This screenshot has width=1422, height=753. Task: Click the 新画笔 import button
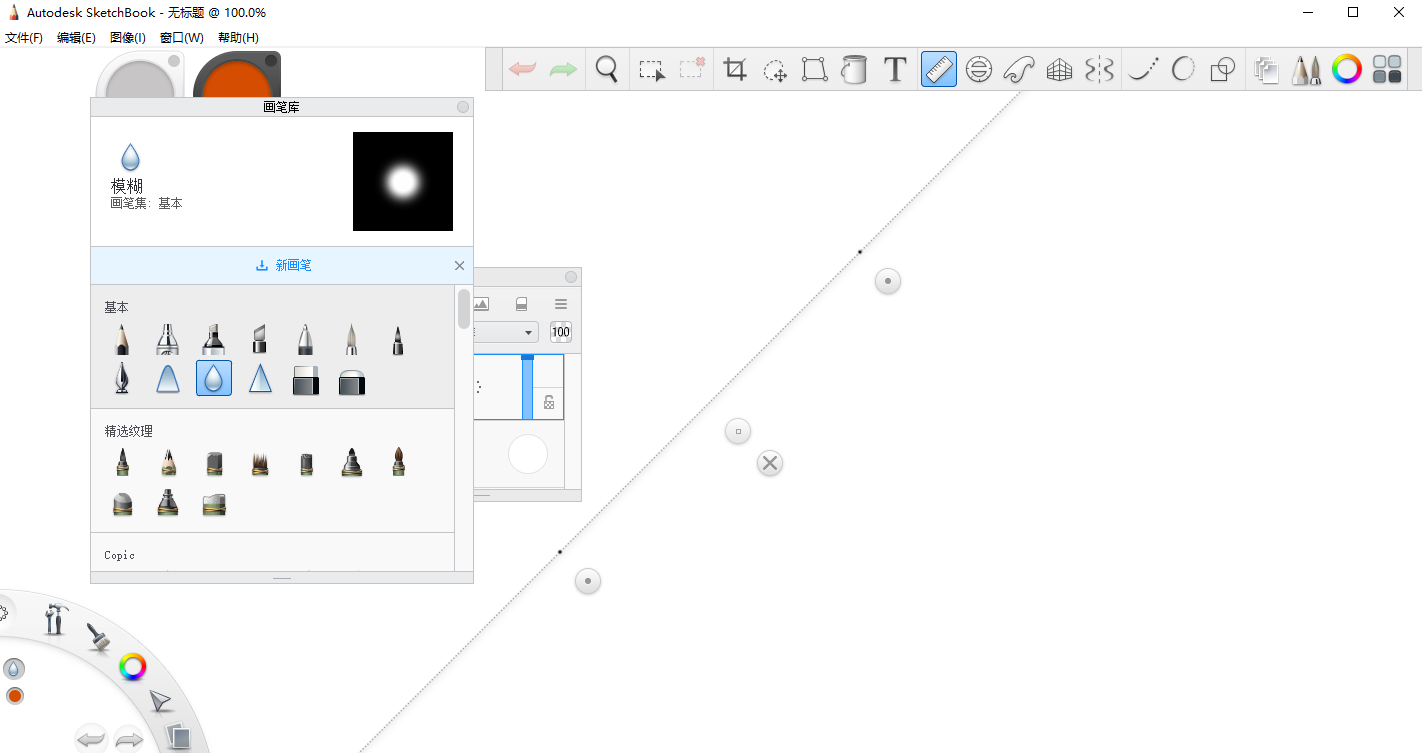point(283,266)
